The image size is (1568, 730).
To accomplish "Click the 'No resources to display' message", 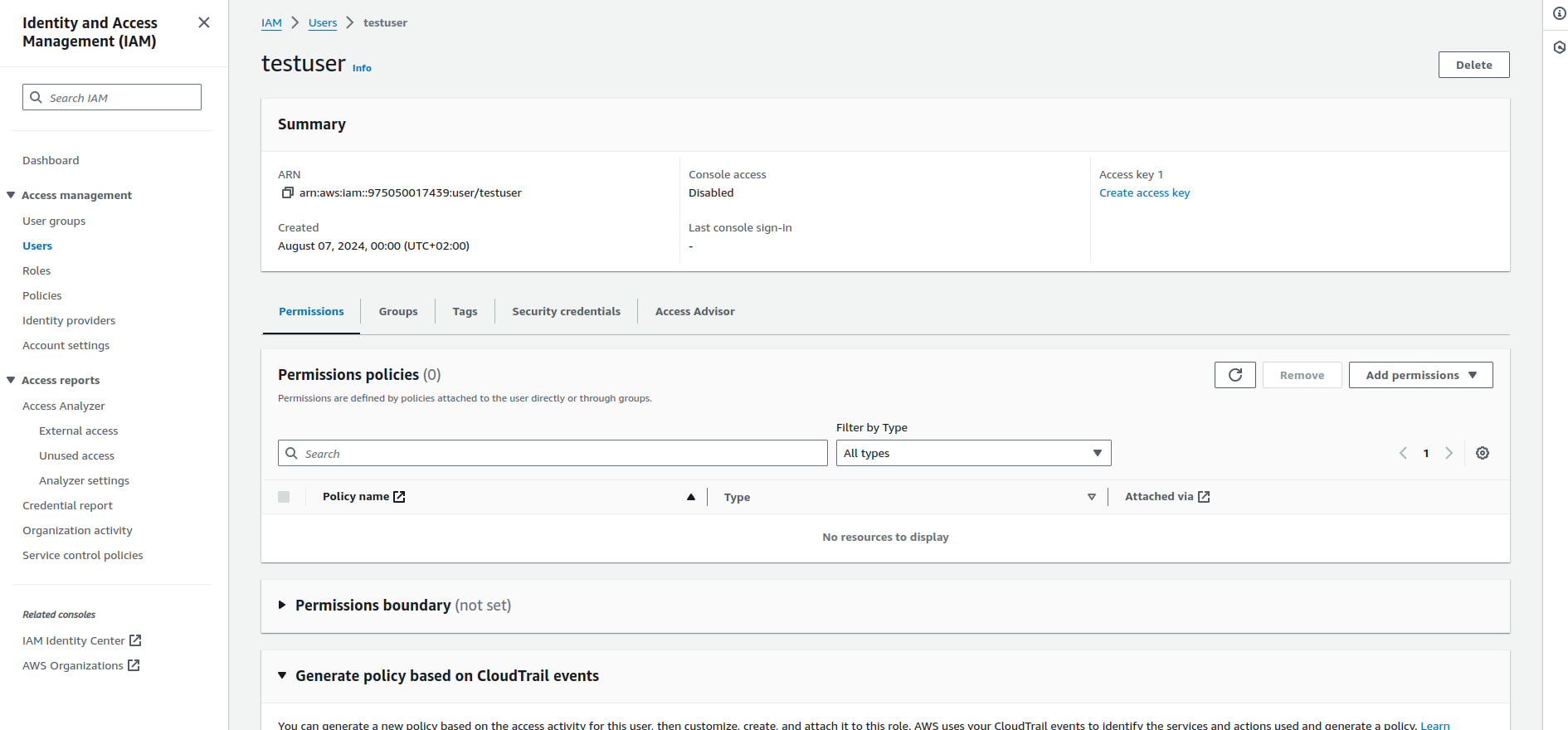I will tap(885, 538).
